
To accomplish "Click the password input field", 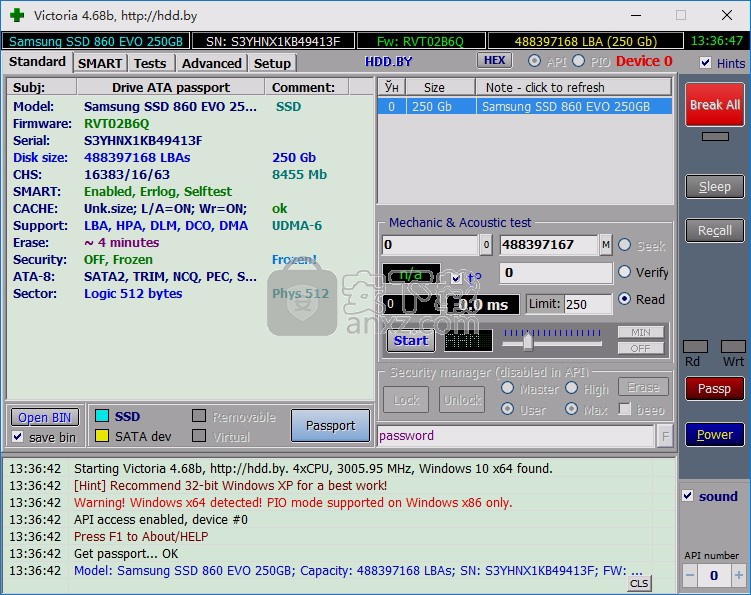I will pos(516,435).
